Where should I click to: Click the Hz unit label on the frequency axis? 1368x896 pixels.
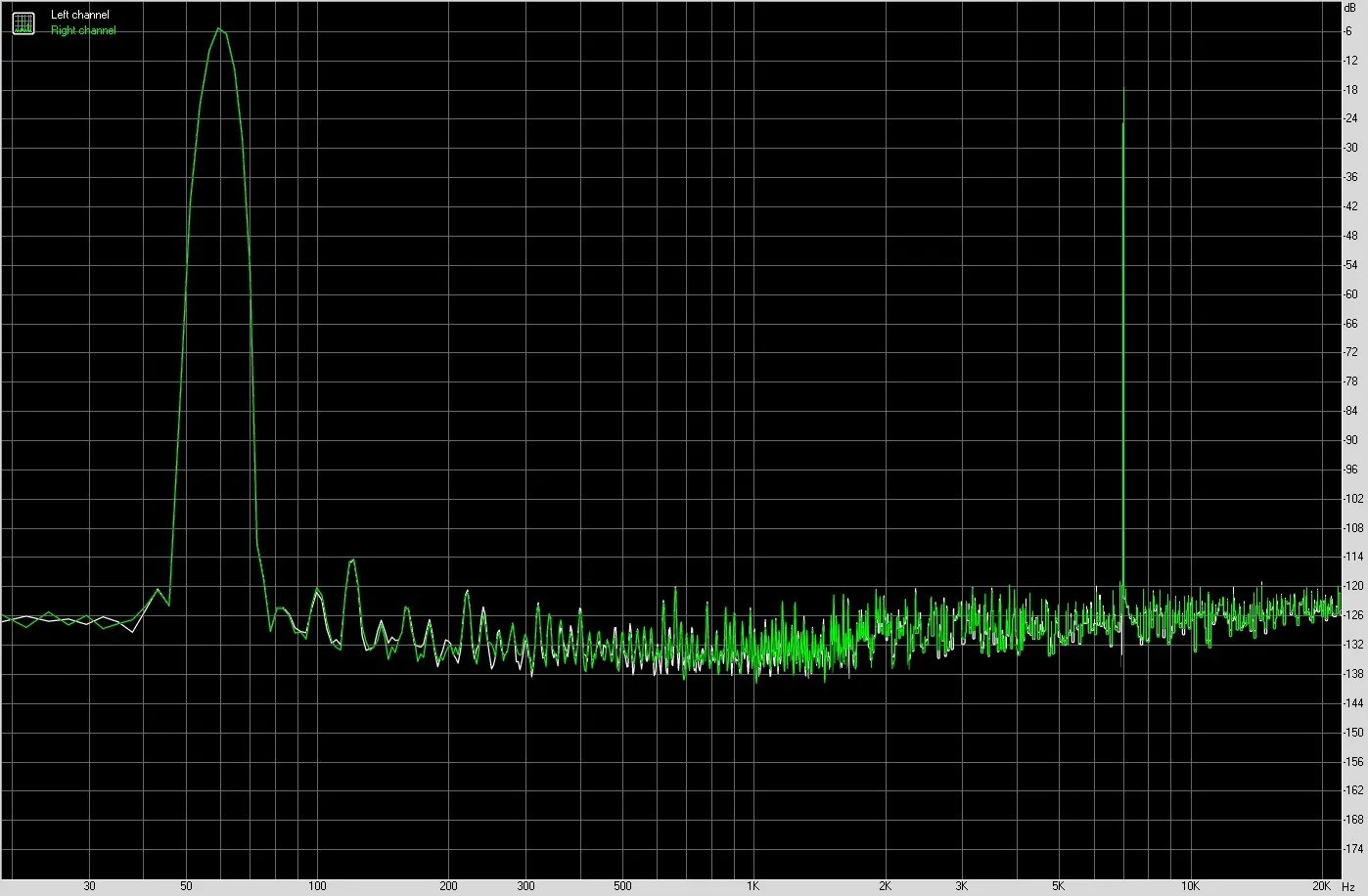point(1348,886)
